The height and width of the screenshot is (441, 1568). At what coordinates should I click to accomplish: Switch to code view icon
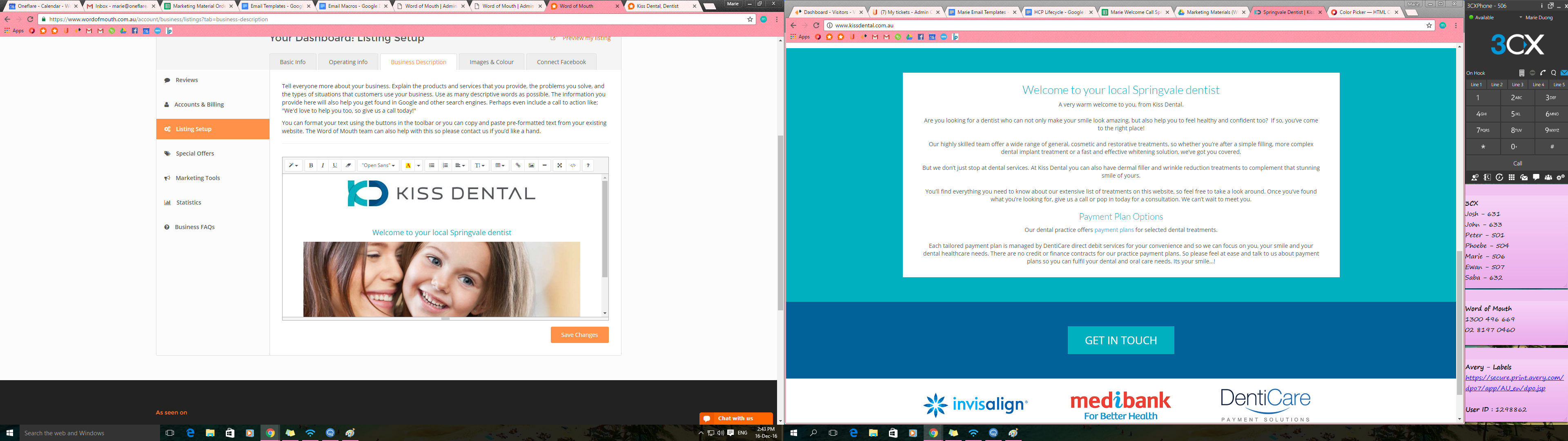[x=573, y=166]
